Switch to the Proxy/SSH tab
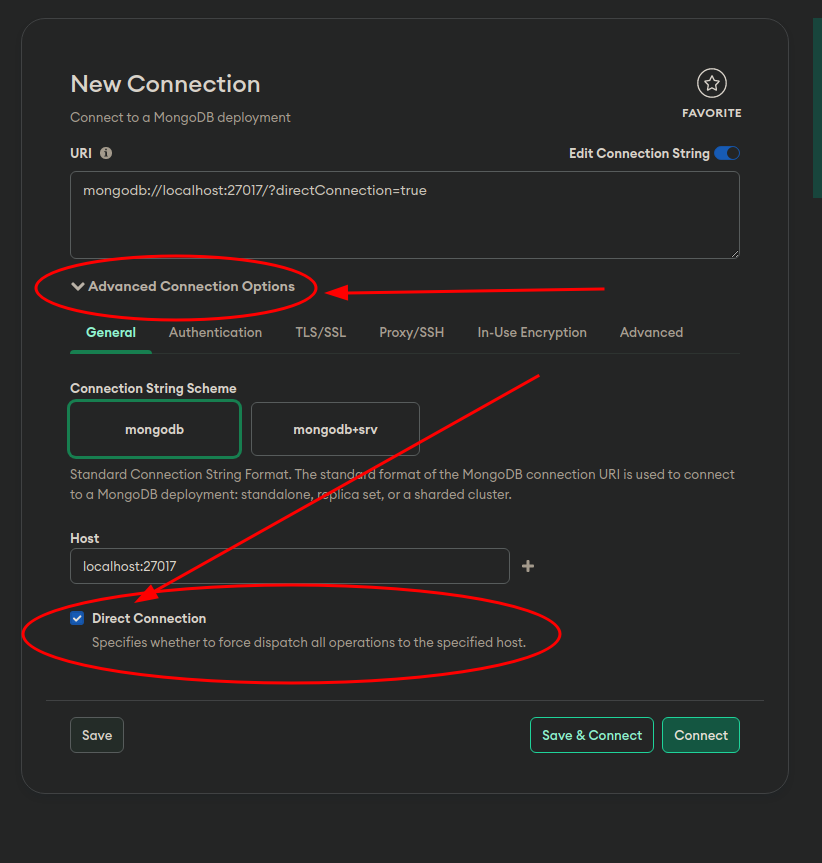 click(x=411, y=332)
